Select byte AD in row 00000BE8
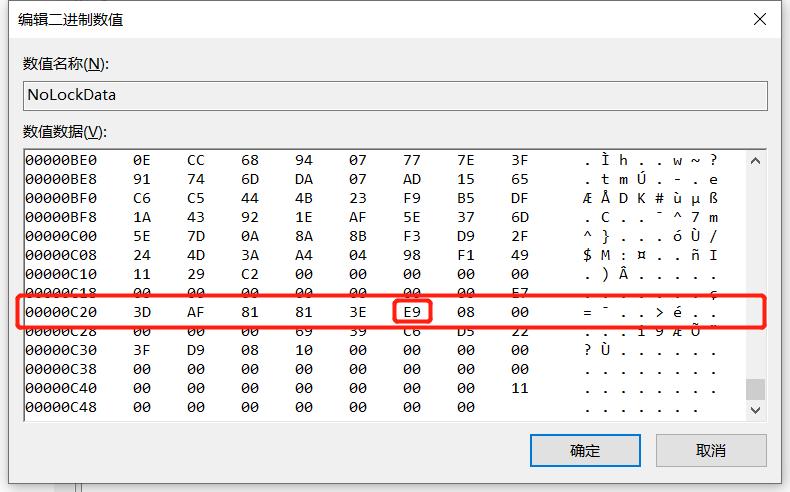 pyautogui.click(x=412, y=179)
